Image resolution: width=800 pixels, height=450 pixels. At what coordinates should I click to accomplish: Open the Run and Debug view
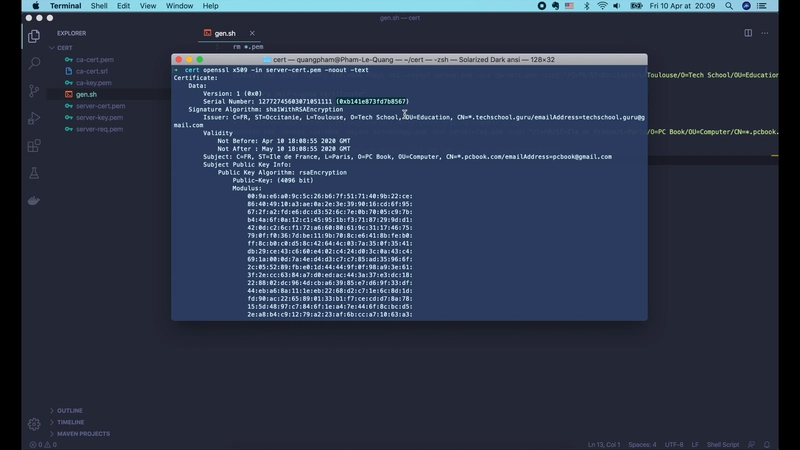(34, 118)
